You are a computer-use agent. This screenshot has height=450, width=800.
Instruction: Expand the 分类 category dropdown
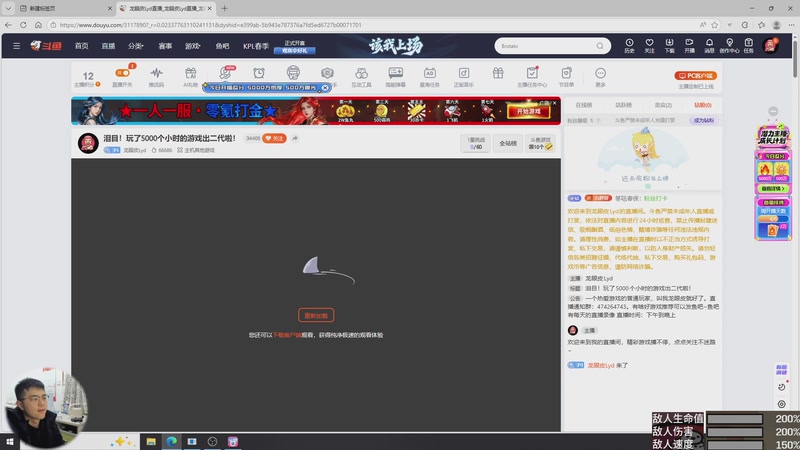(x=136, y=46)
